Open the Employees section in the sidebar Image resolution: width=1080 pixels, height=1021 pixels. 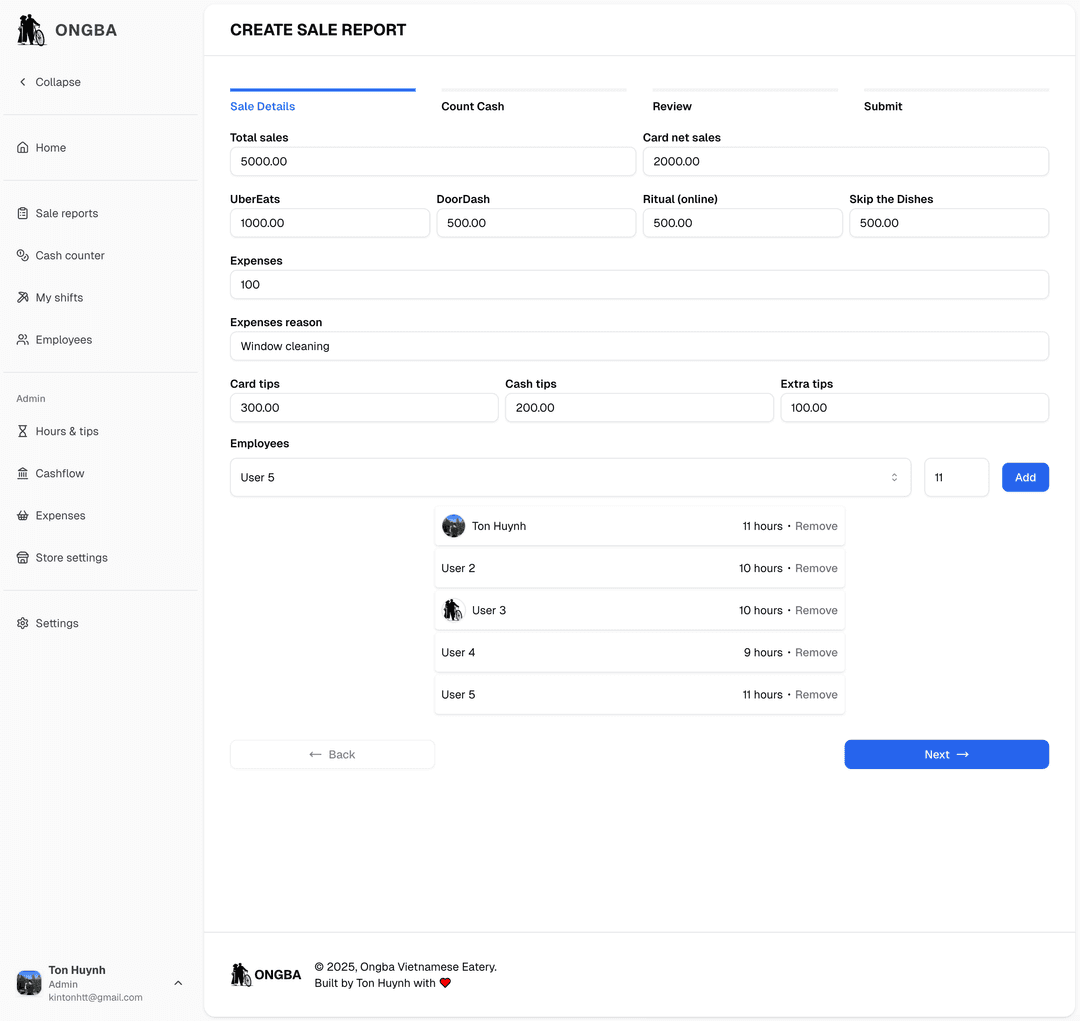point(64,339)
